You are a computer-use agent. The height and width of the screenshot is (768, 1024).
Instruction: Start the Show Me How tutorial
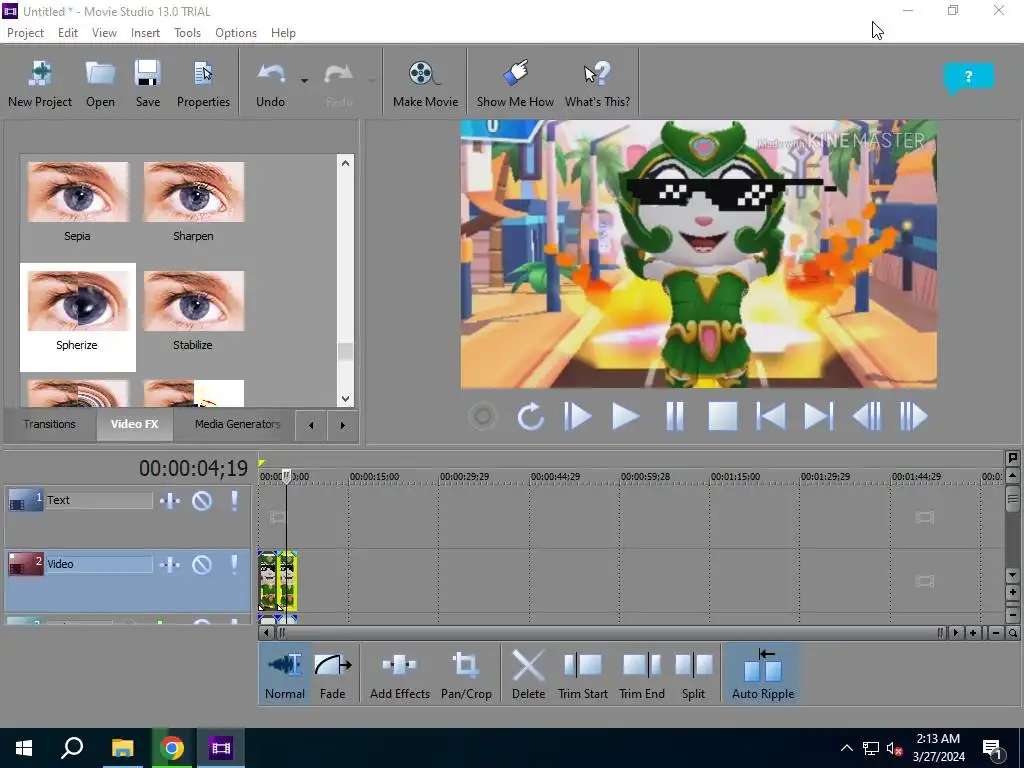click(x=515, y=84)
